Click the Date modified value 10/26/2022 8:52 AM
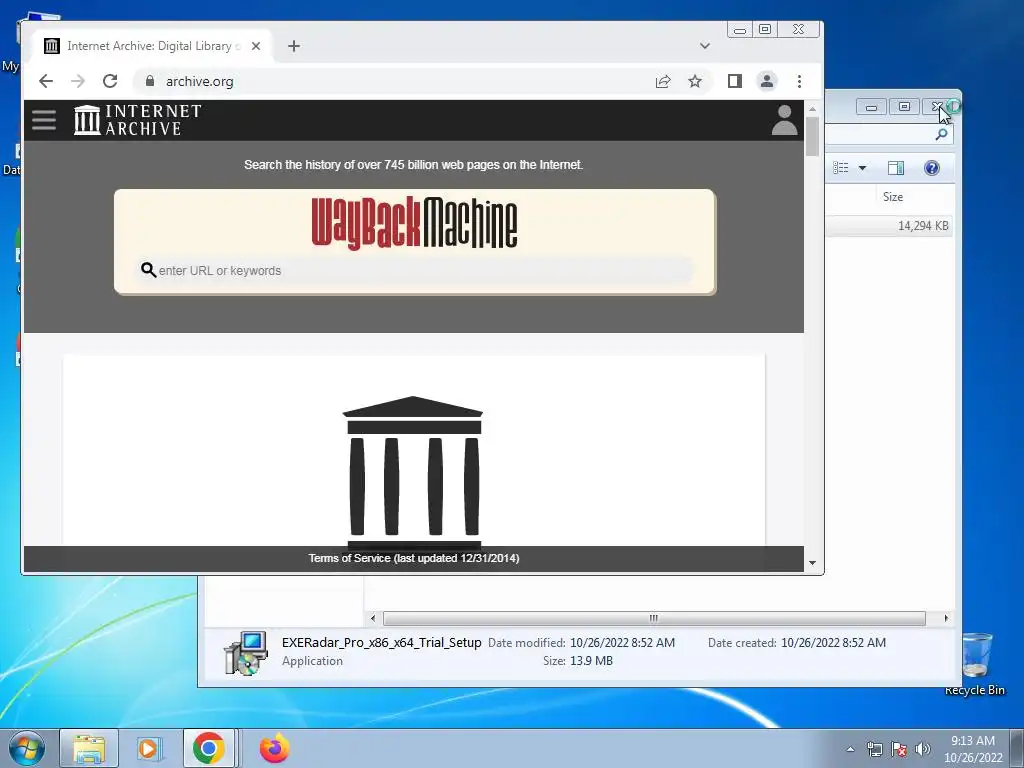Image resolution: width=1024 pixels, height=768 pixels. click(622, 643)
